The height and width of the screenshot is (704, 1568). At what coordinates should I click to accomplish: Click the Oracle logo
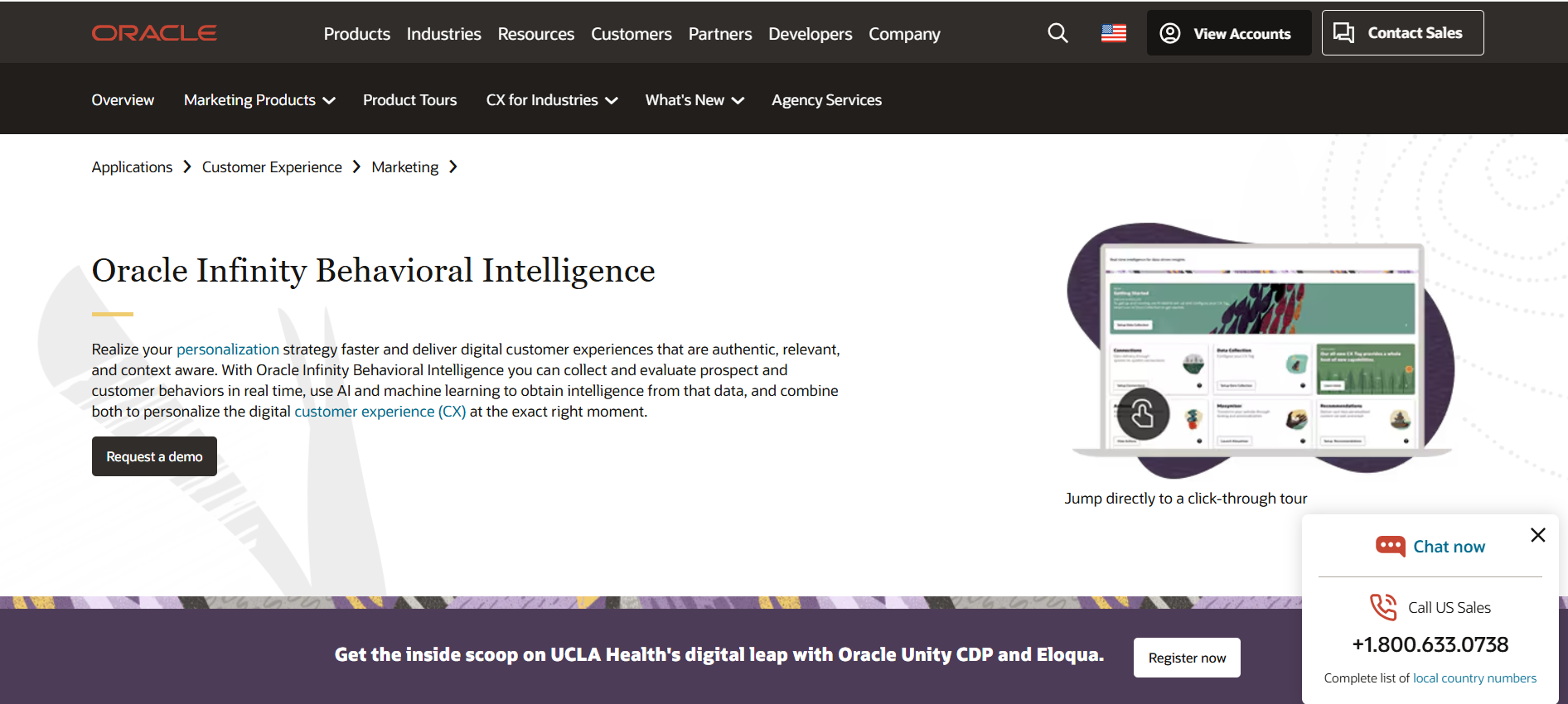[x=154, y=33]
